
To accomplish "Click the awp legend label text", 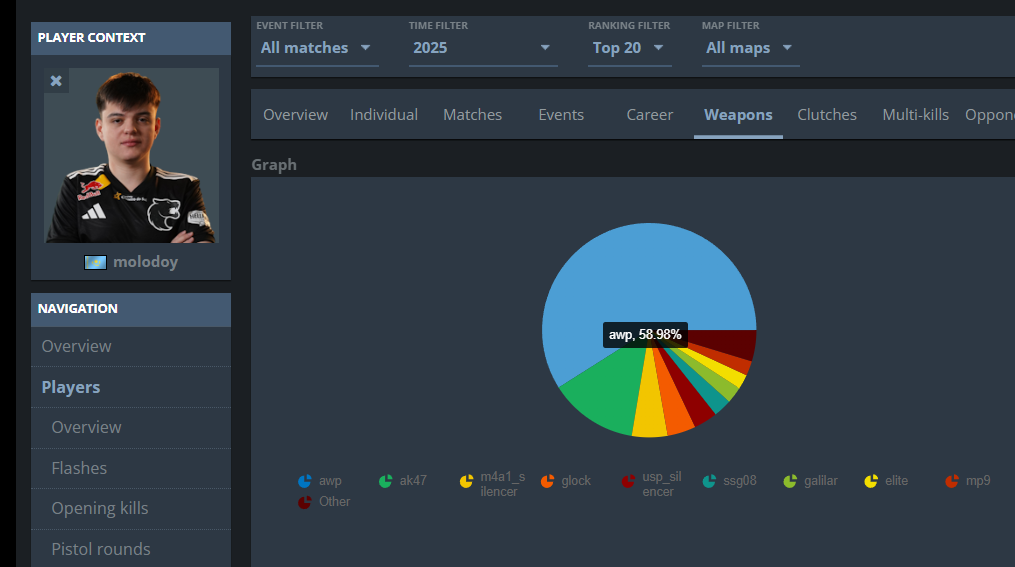I will [330, 481].
